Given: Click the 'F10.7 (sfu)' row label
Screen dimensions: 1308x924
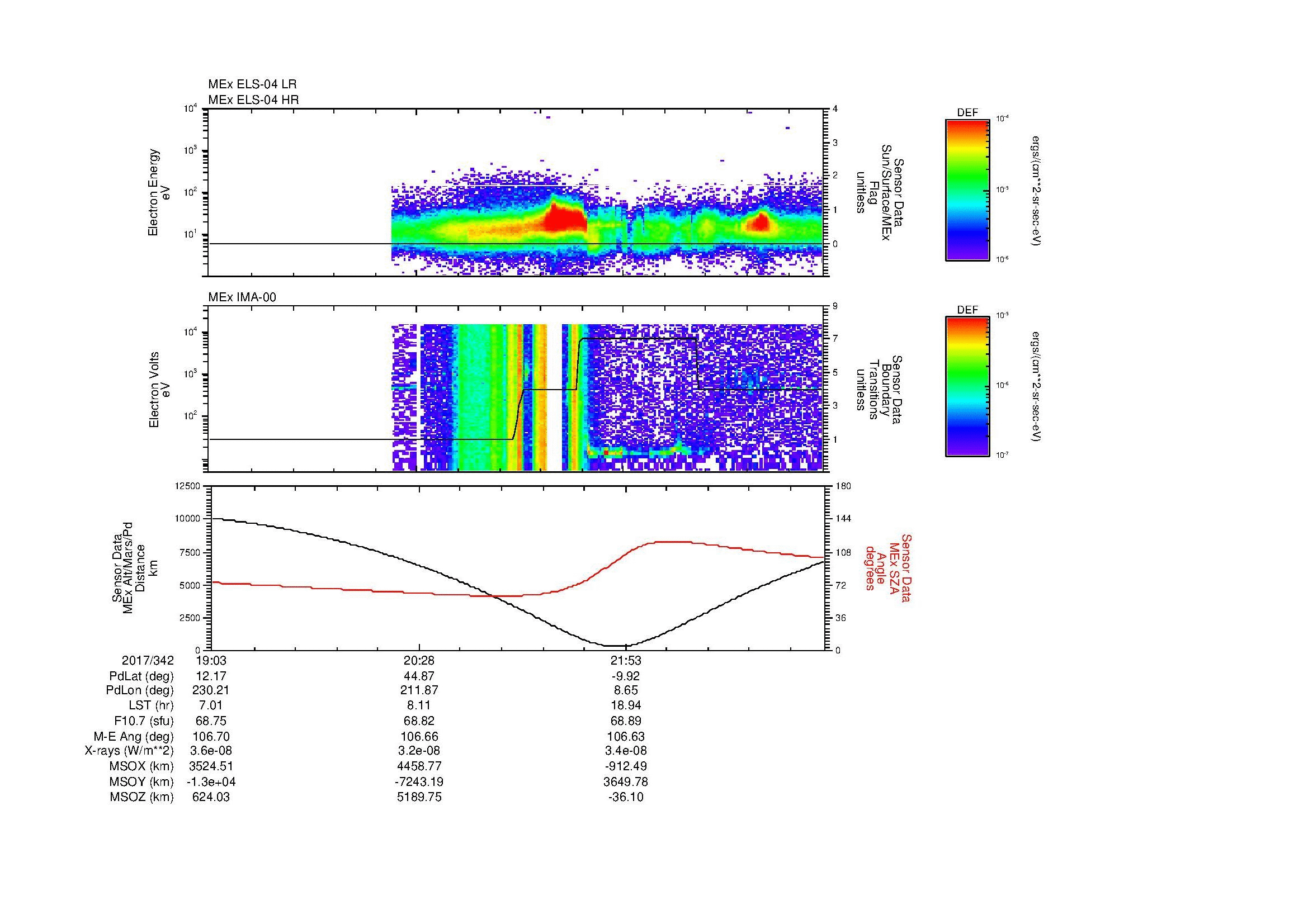Looking at the screenshot, I should point(144,721).
